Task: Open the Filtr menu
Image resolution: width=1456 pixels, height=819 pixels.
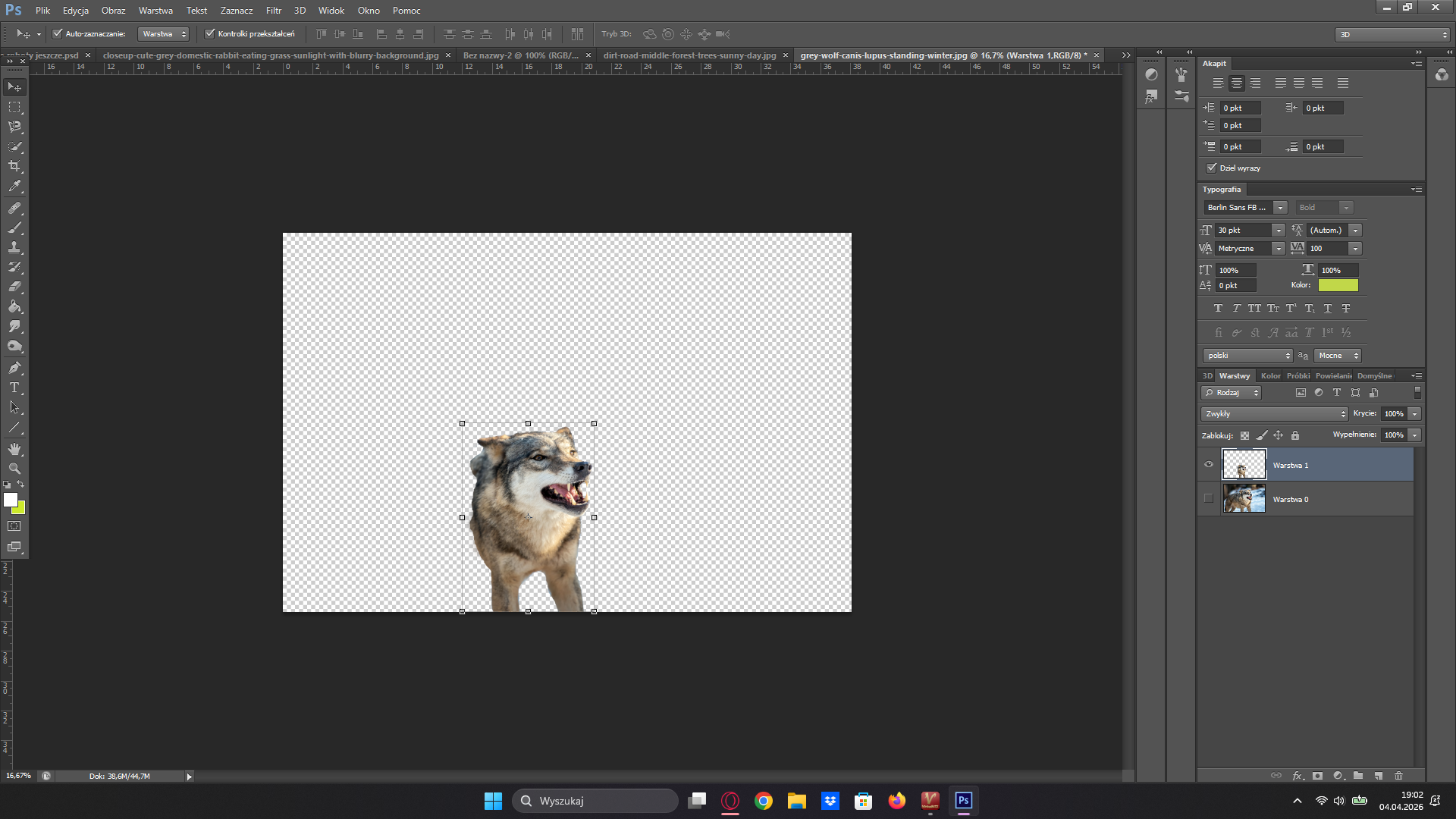Action: click(x=274, y=11)
